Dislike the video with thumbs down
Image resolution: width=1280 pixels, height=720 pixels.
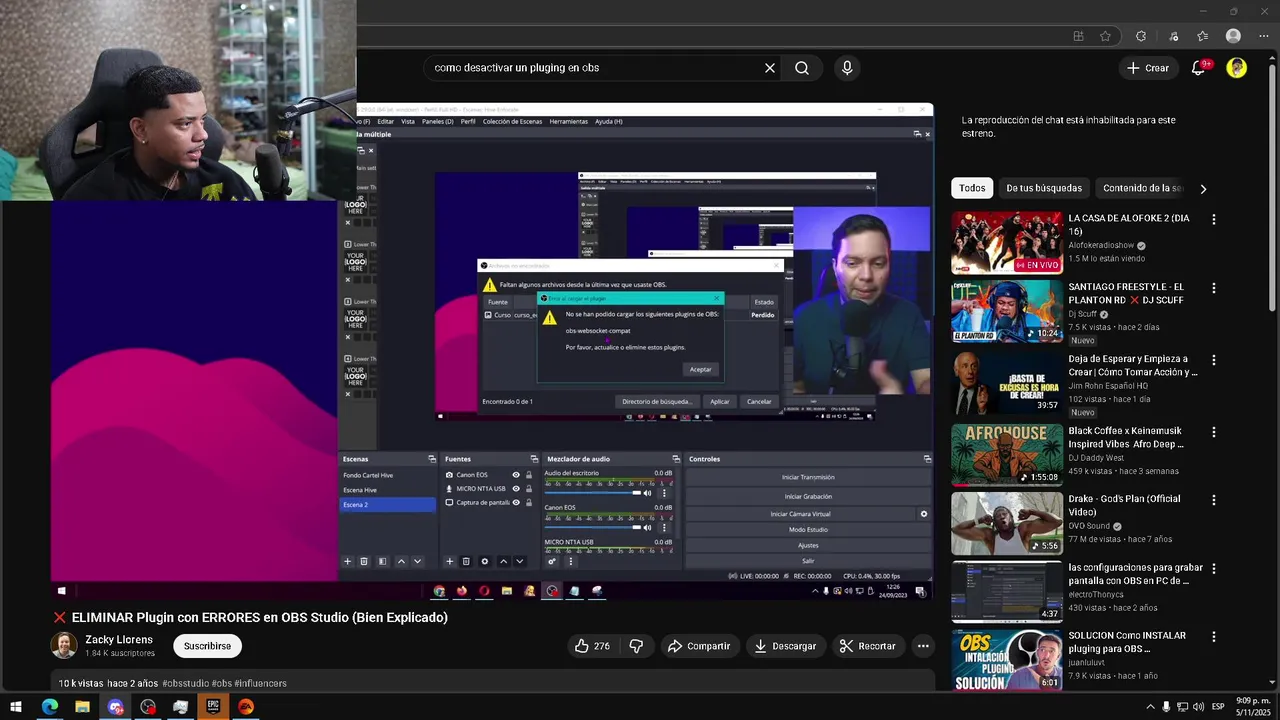coord(636,646)
